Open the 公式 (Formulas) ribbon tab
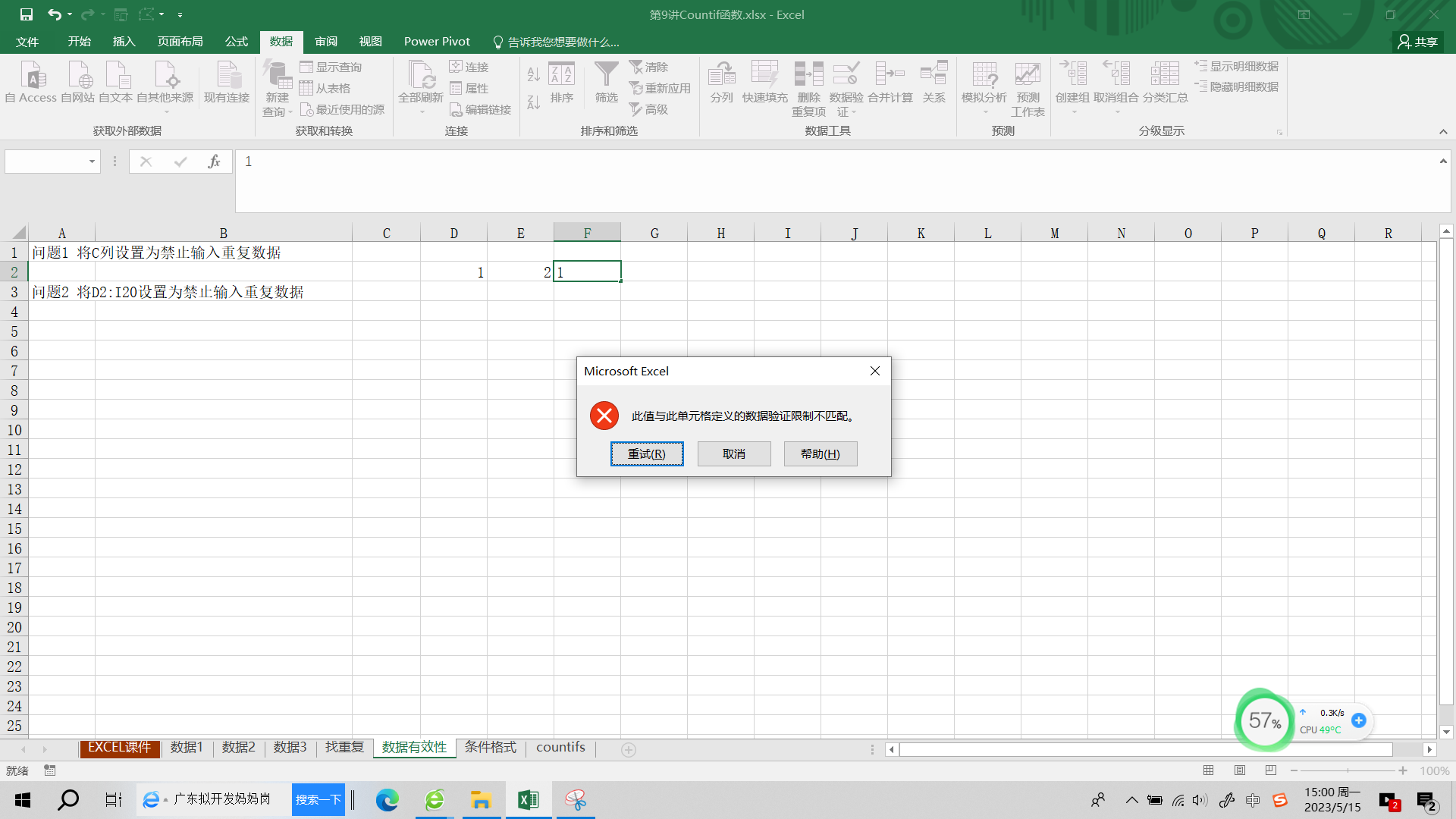 click(236, 42)
